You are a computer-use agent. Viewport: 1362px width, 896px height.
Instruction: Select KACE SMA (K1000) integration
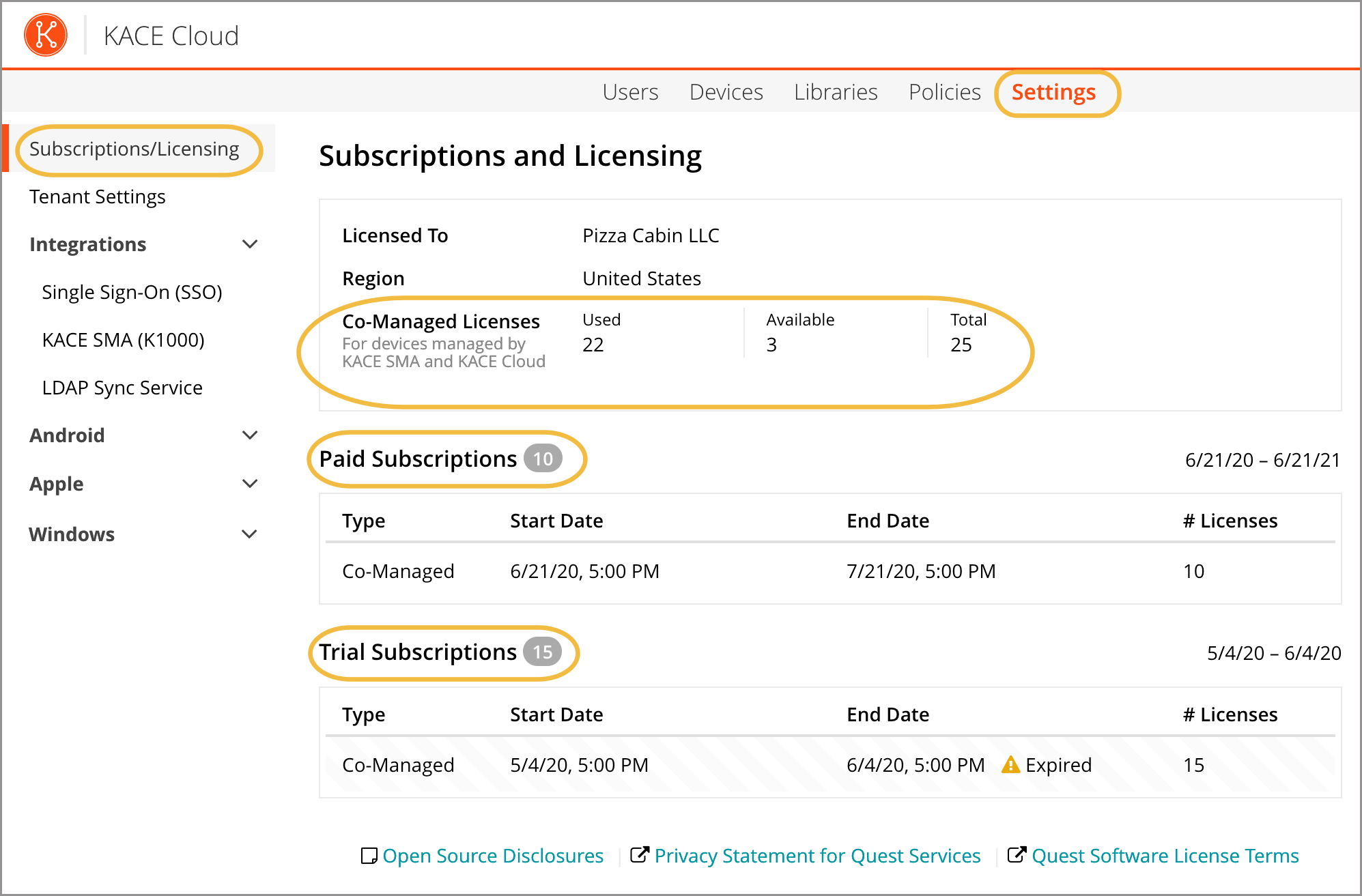pyautogui.click(x=123, y=340)
